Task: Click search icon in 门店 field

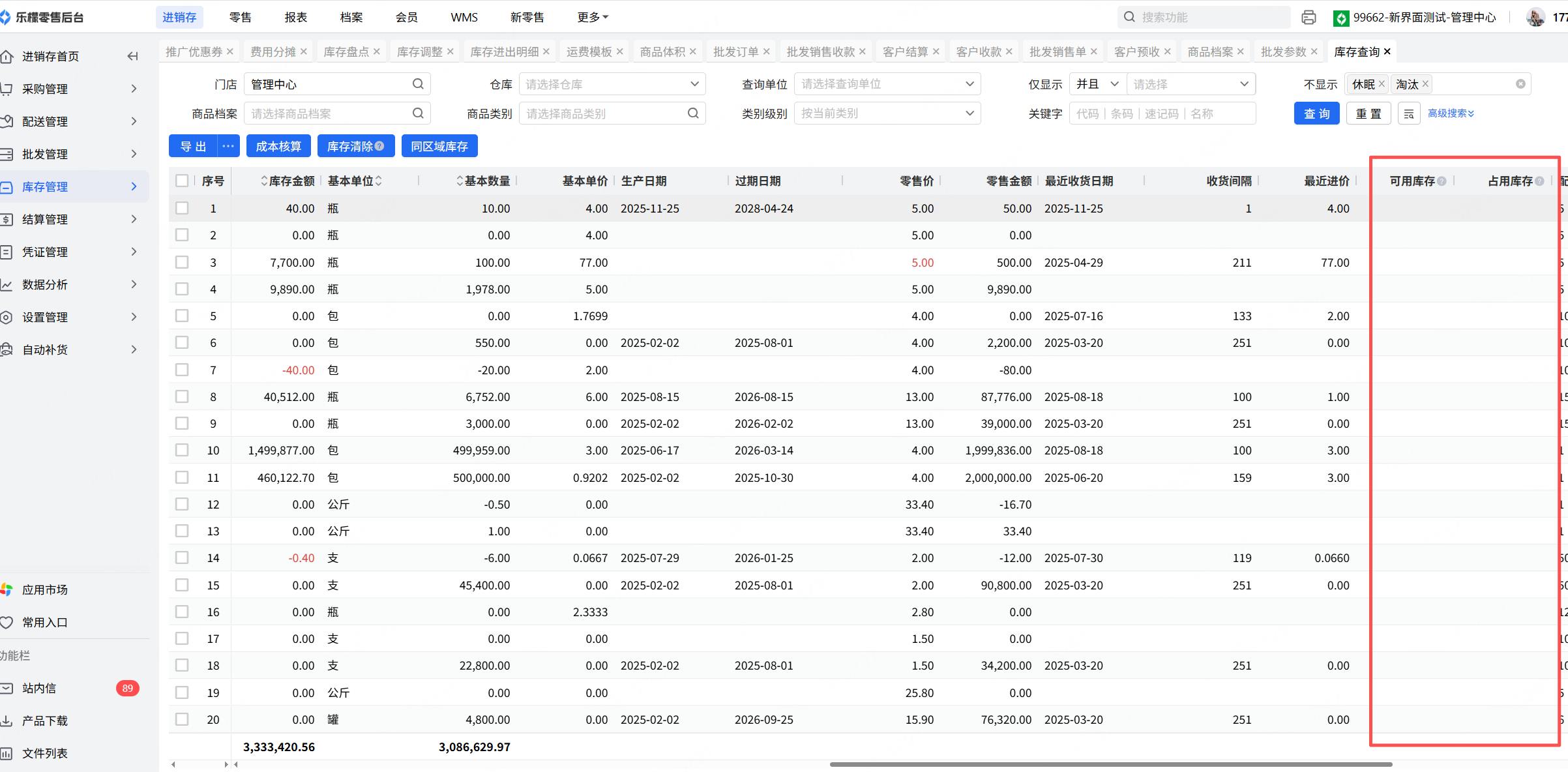Action: [x=418, y=84]
